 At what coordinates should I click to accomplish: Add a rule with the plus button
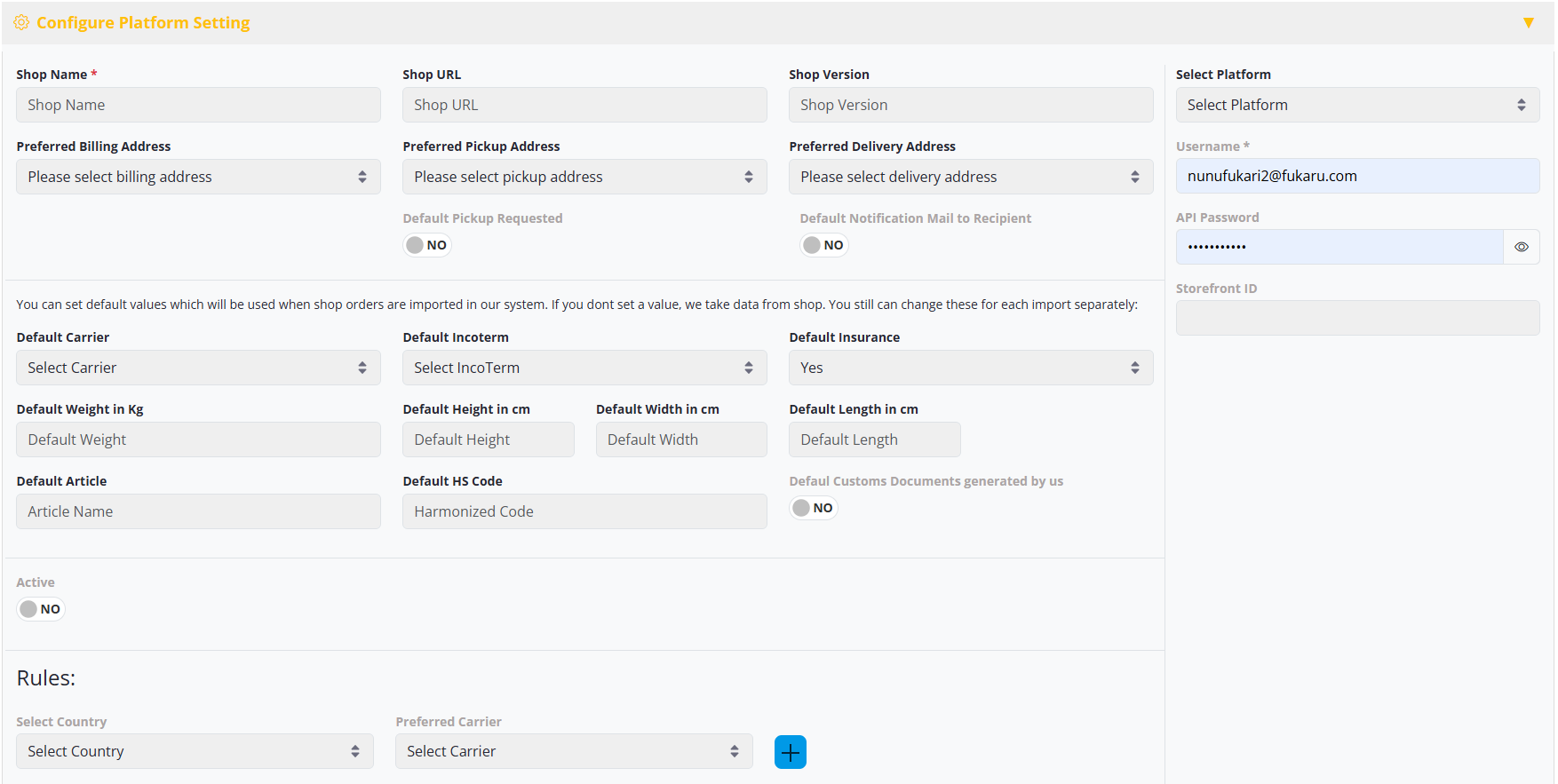point(791,752)
